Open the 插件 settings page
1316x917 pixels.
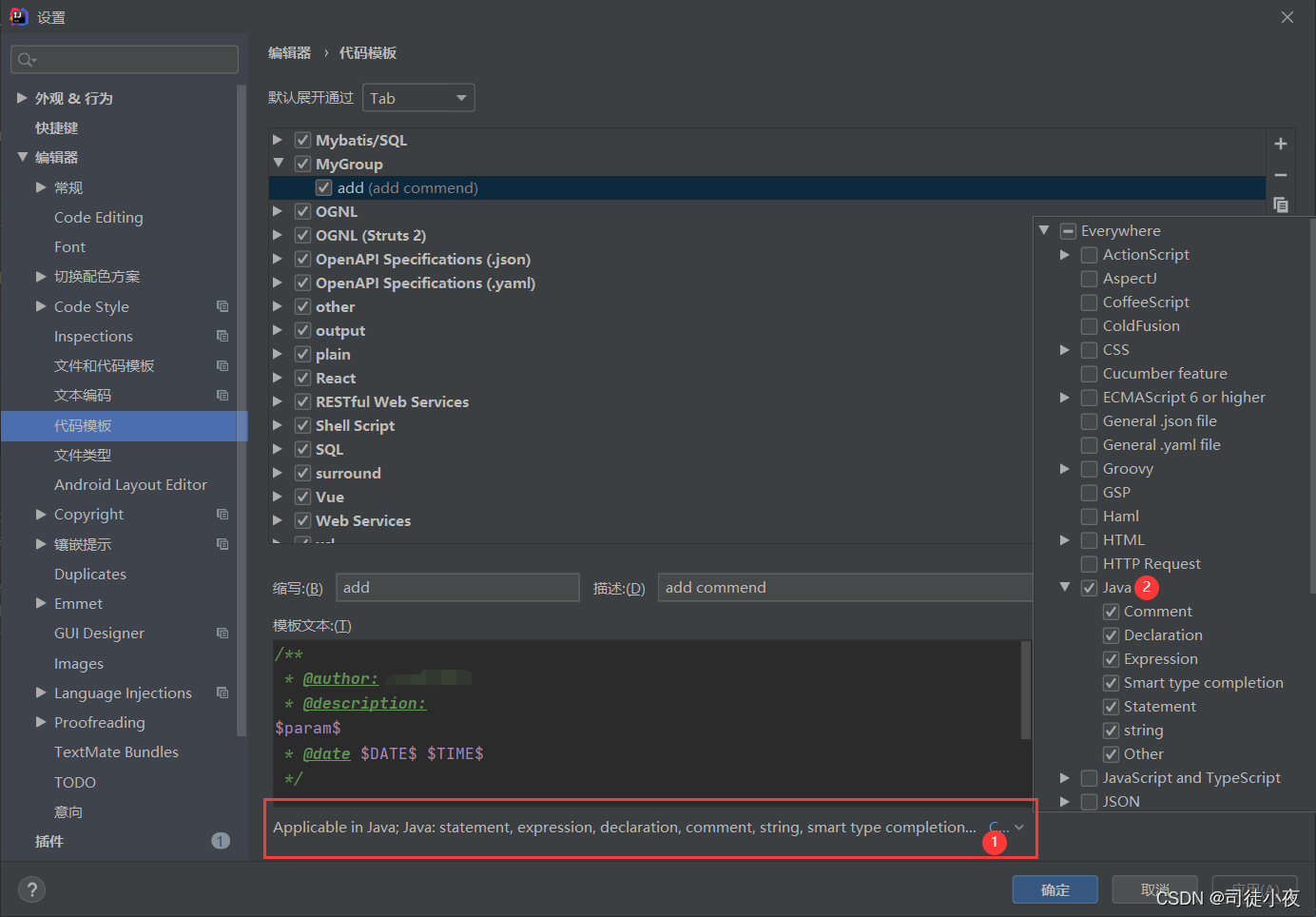pos(49,841)
